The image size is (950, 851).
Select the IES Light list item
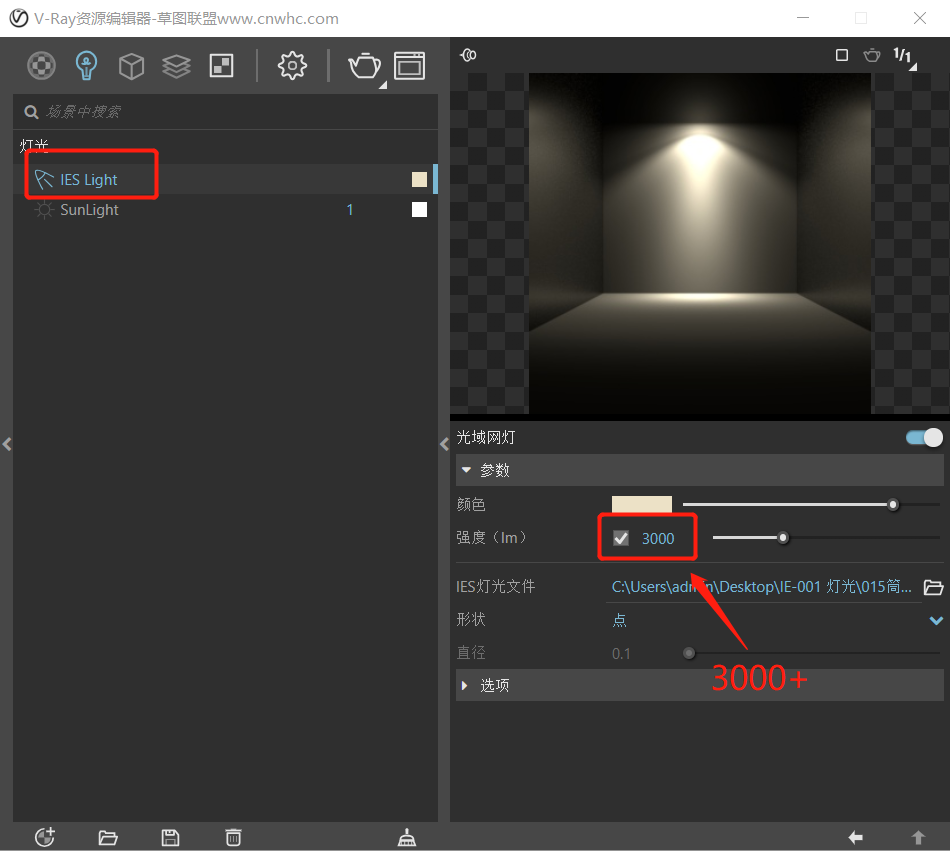coord(225,179)
